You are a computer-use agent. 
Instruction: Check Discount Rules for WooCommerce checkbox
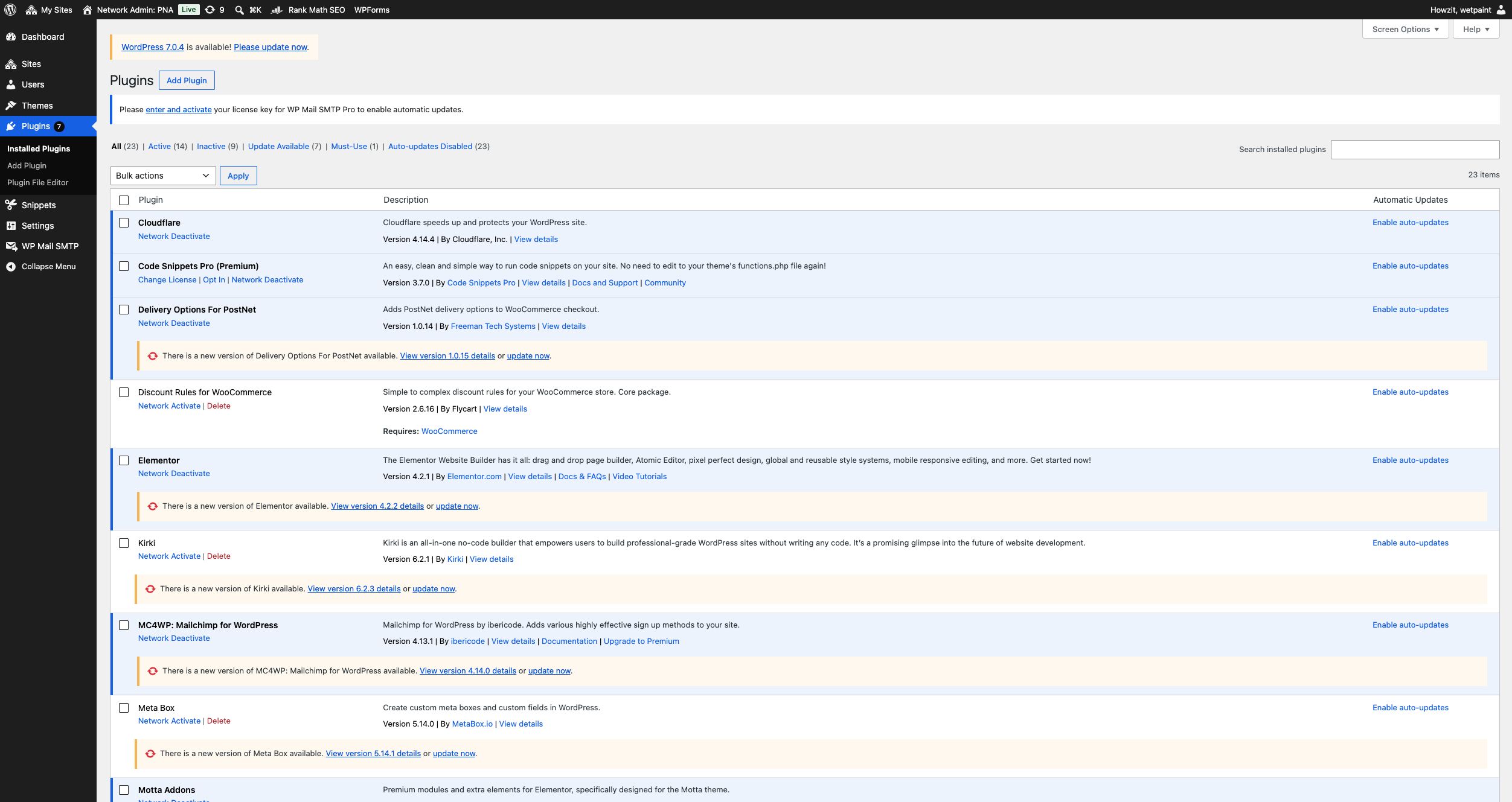pos(124,392)
